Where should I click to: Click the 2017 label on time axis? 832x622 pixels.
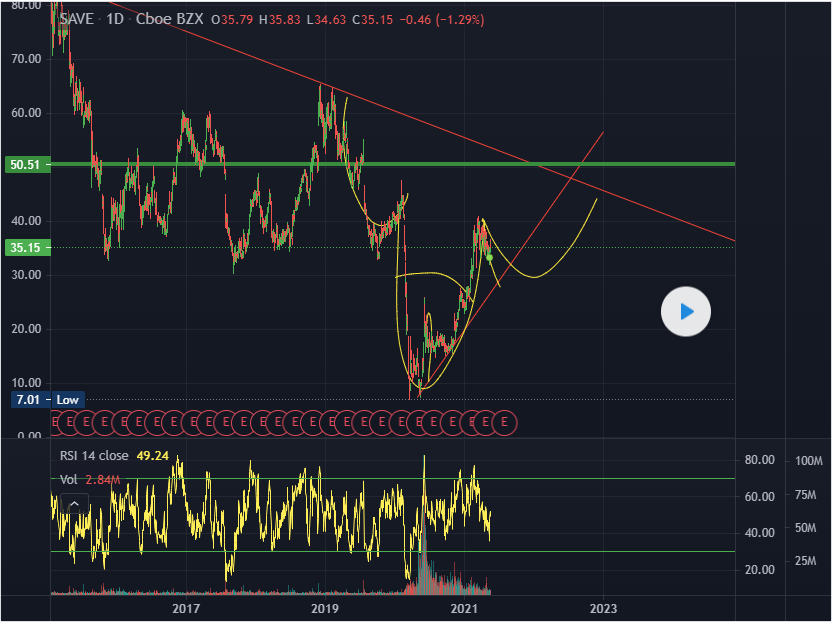186,608
